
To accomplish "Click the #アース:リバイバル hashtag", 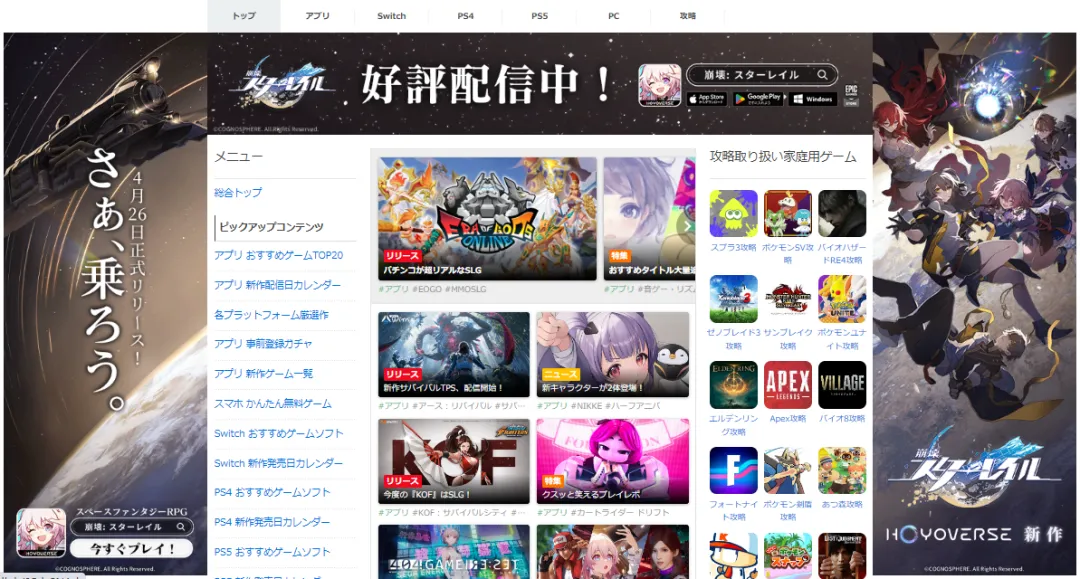I will tap(451, 406).
